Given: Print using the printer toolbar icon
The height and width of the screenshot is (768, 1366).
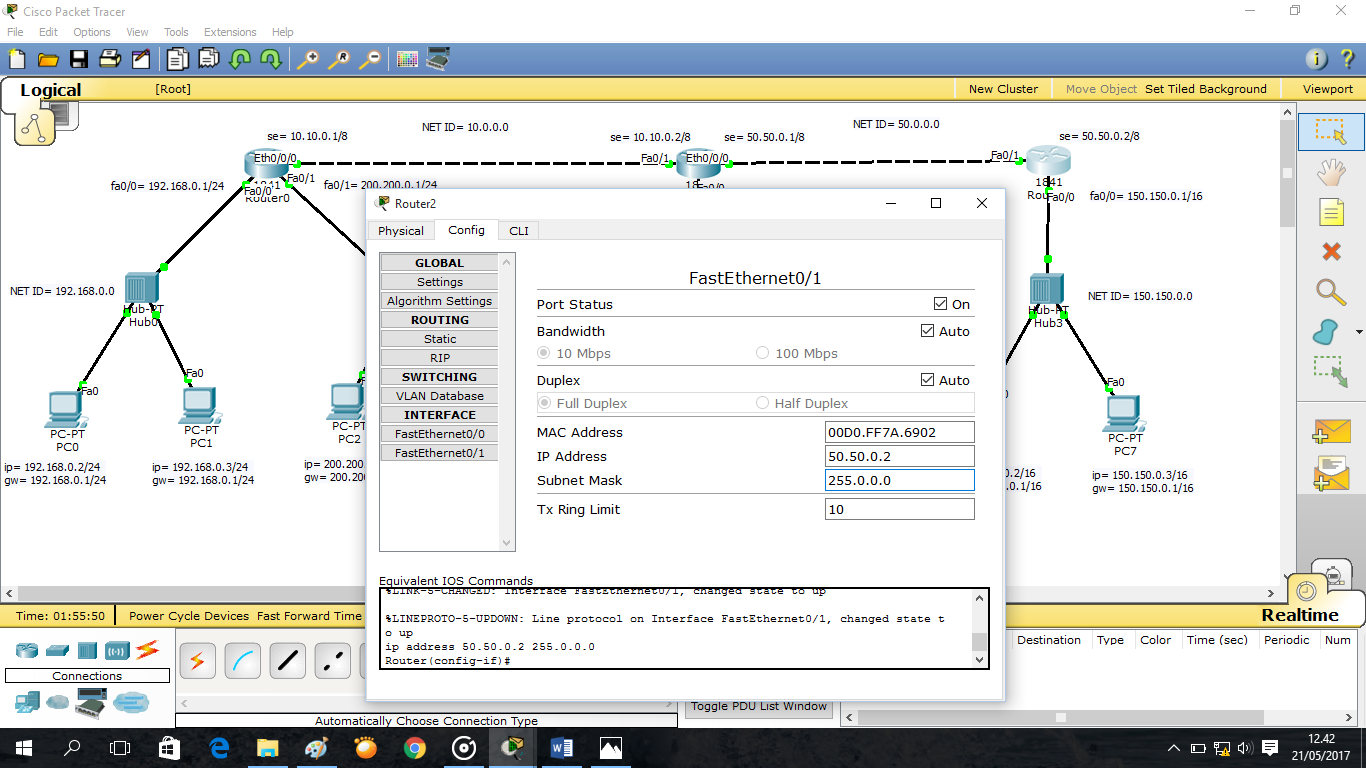Looking at the screenshot, I should point(110,59).
